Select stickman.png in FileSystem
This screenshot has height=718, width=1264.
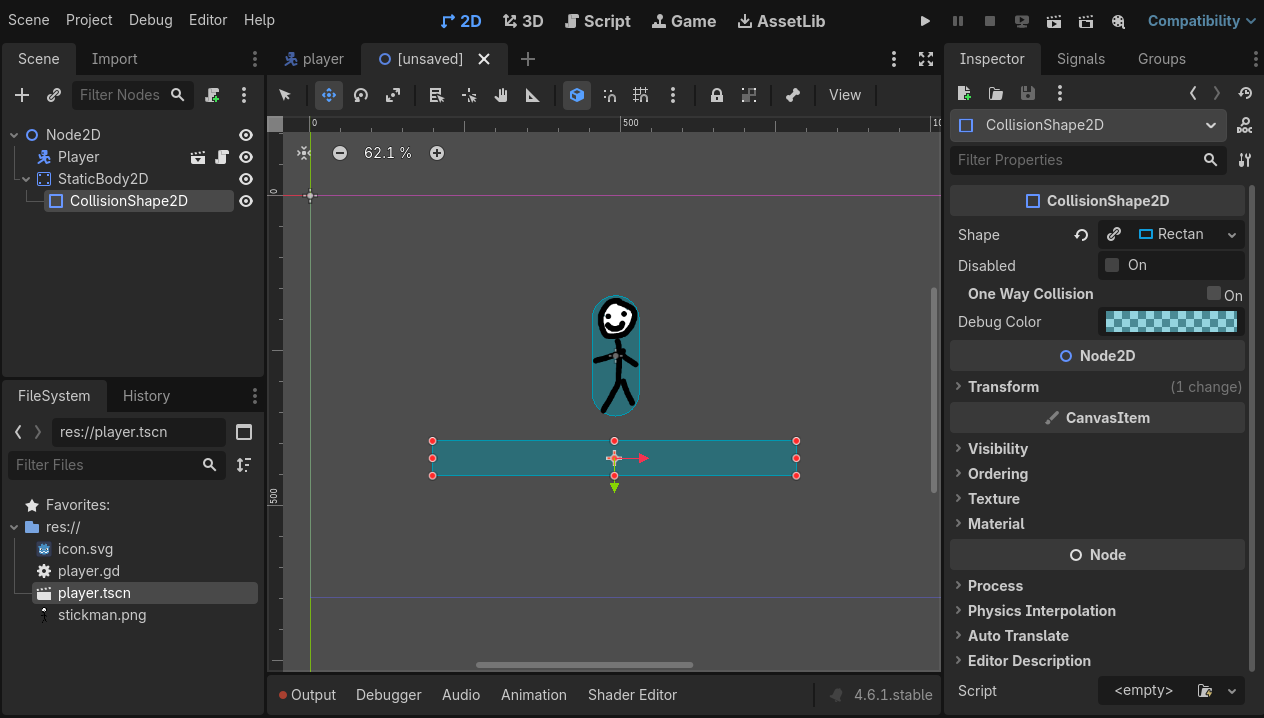pos(102,615)
